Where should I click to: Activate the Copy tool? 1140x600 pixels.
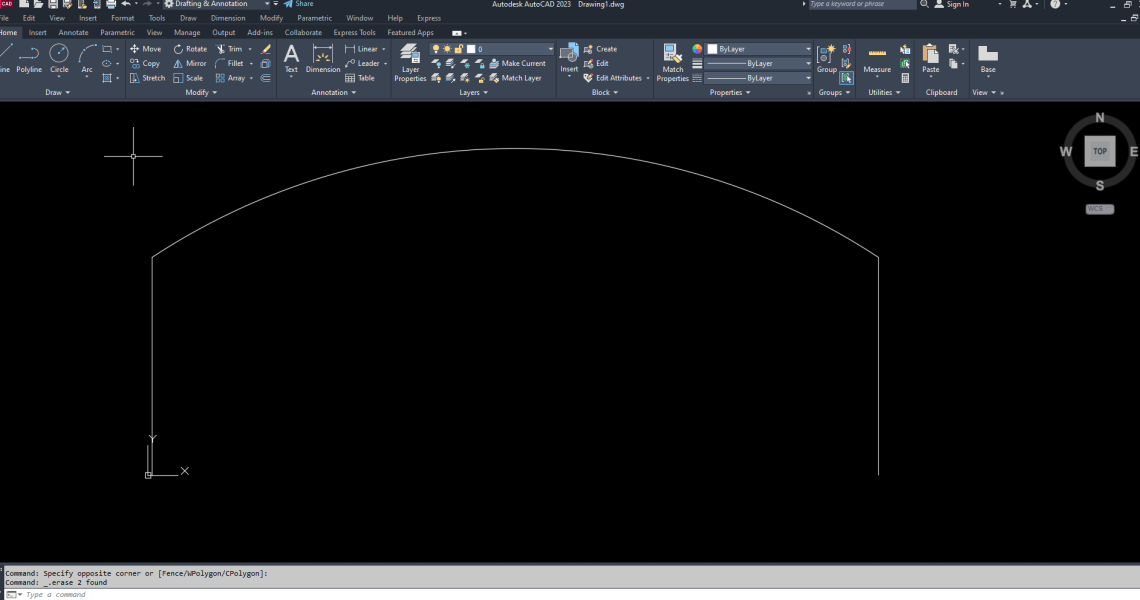145,63
